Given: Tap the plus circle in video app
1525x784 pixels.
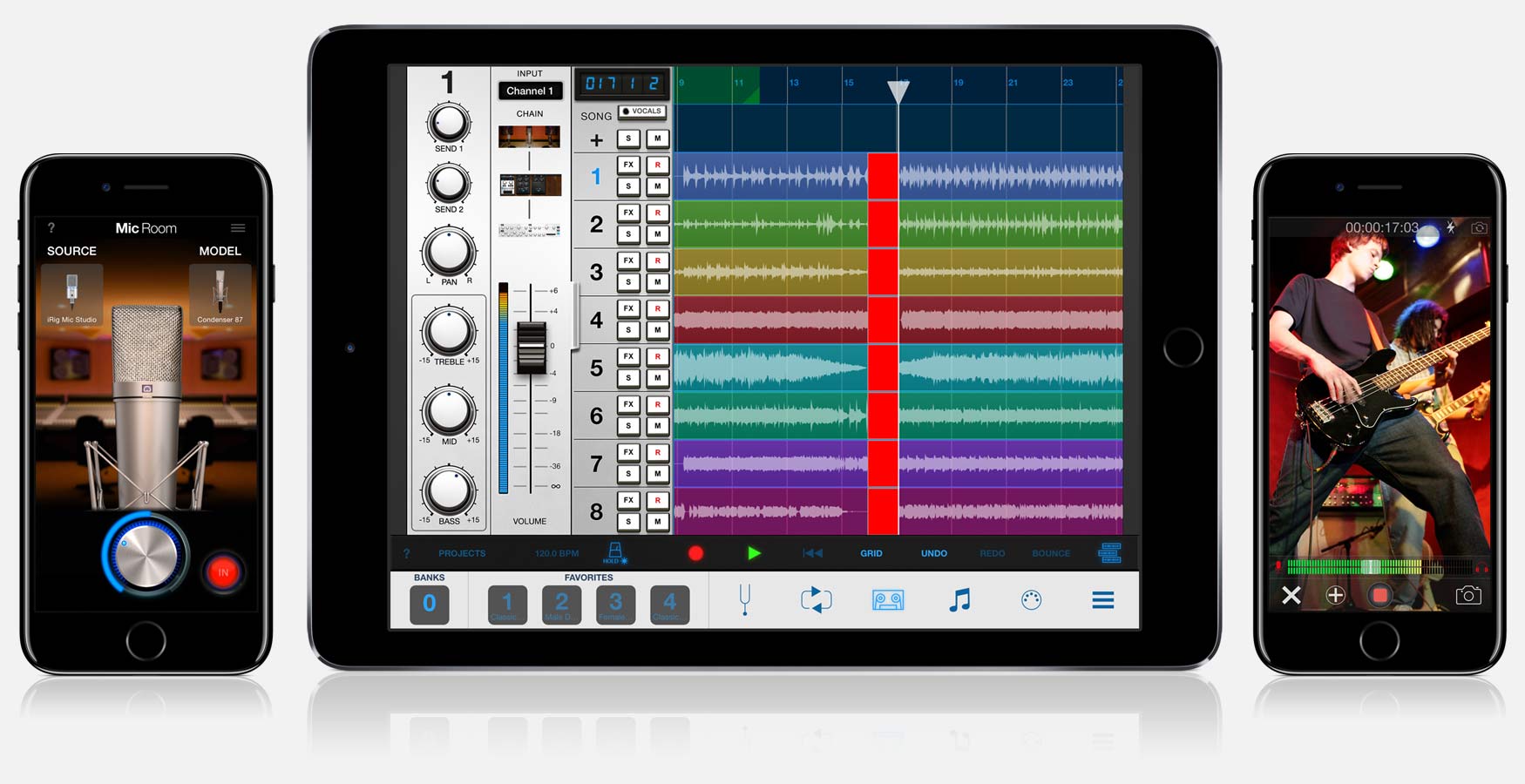Looking at the screenshot, I should click(x=1335, y=595).
